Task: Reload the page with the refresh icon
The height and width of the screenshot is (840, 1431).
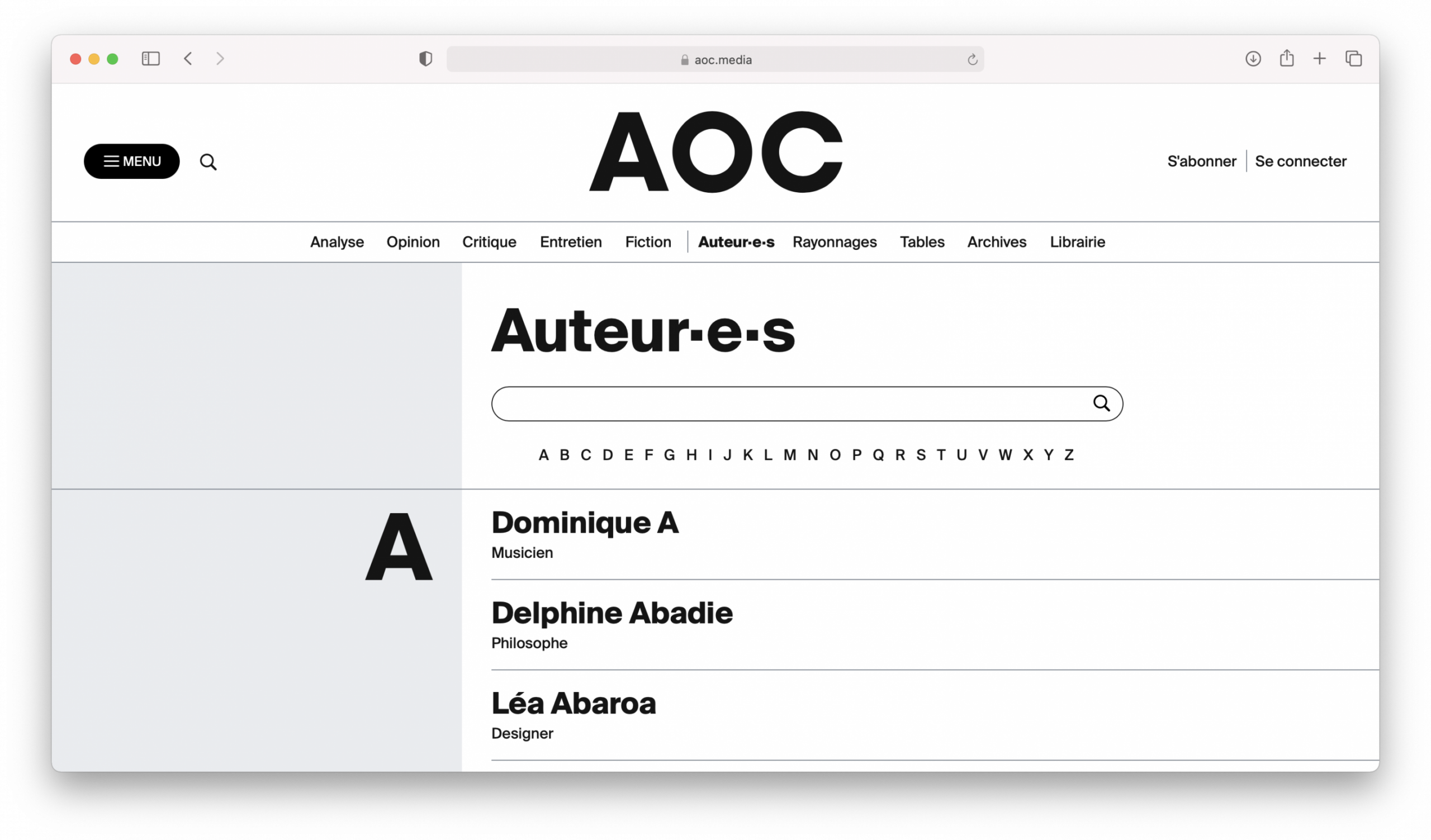Action: (x=972, y=60)
